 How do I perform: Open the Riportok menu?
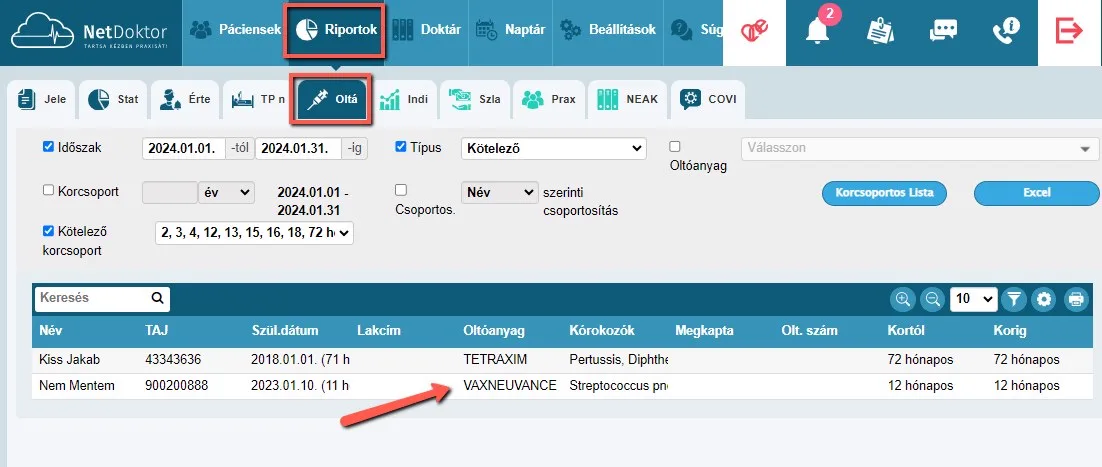click(335, 30)
